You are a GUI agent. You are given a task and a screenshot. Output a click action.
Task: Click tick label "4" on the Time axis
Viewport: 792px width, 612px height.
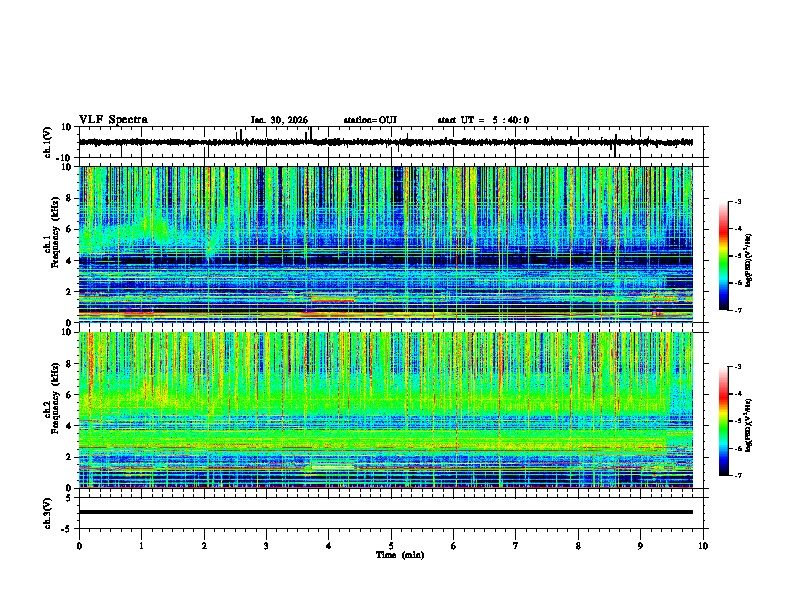[x=329, y=546]
